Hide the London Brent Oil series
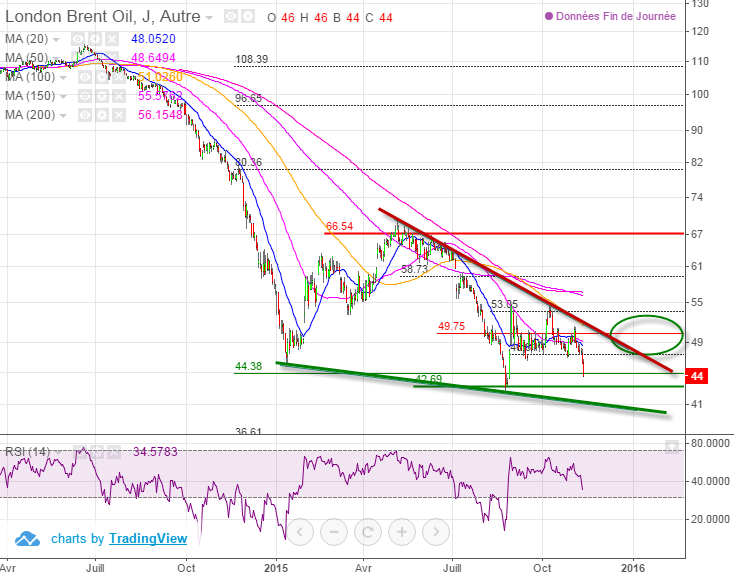Image resolution: width=734 pixels, height=573 pixels. (x=230, y=16)
